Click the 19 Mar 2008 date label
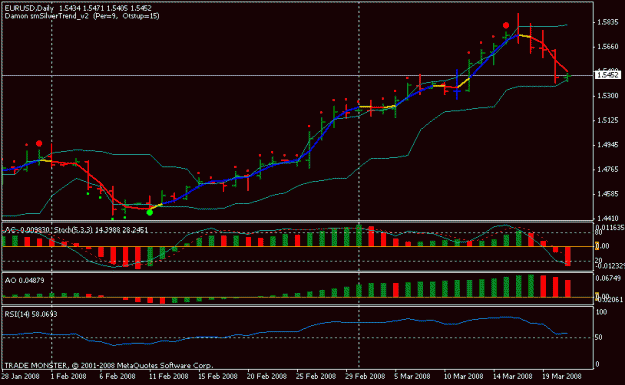625x385 pixels. pos(561,376)
